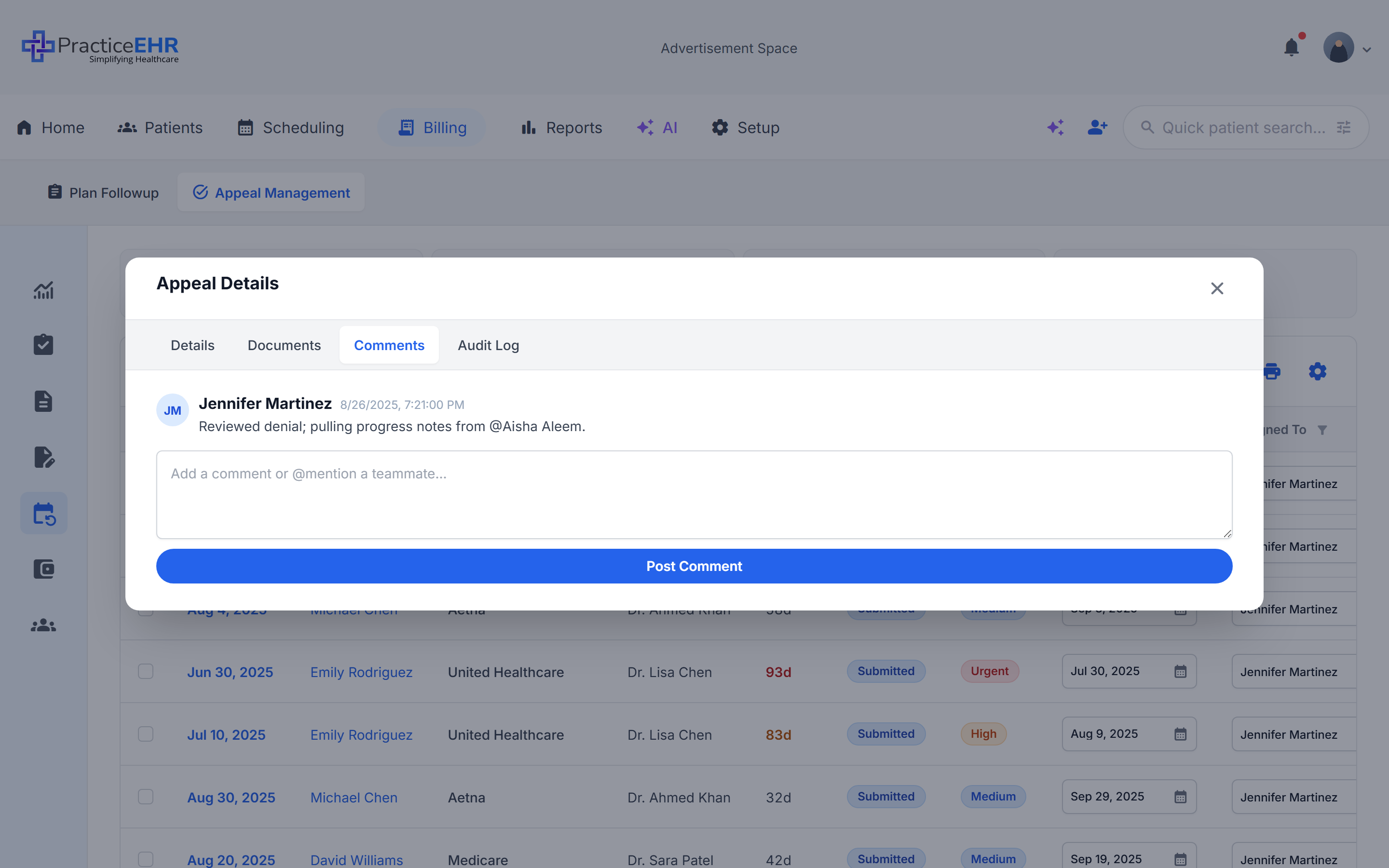
Task: Click in the add comment textbox
Action: tap(694, 494)
